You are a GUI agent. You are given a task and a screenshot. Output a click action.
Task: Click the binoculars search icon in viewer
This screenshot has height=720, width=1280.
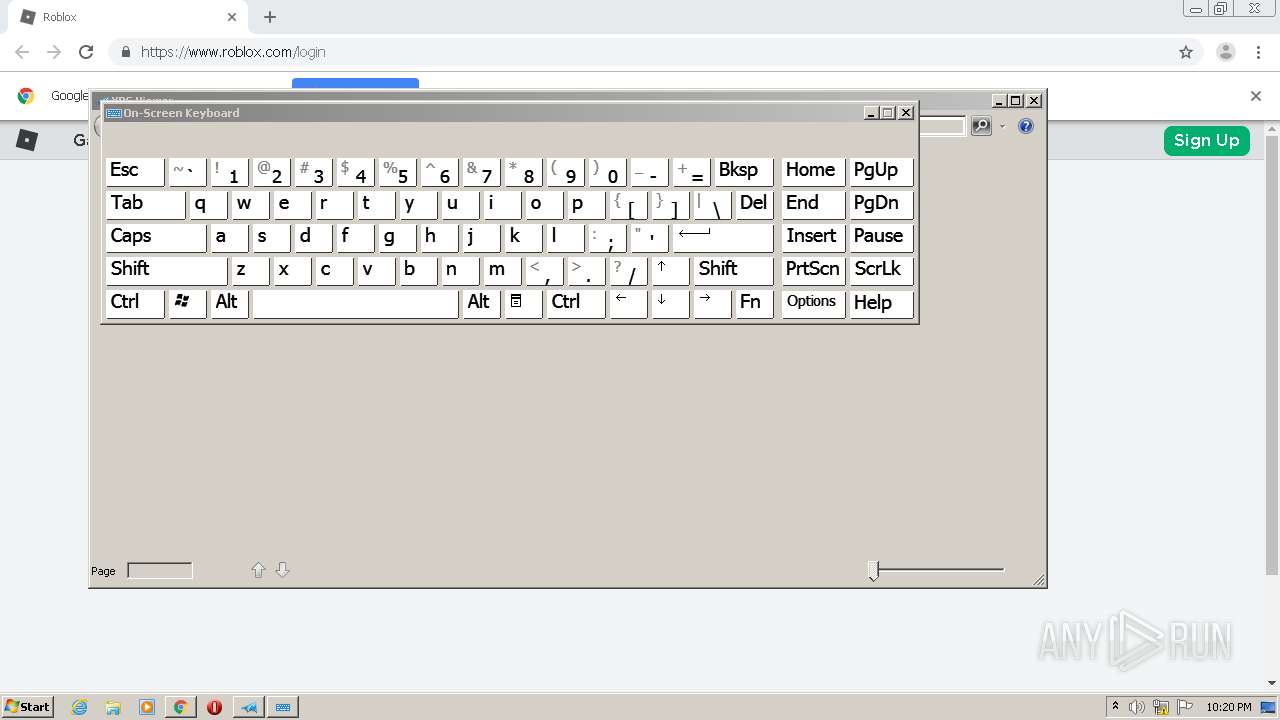(x=981, y=126)
